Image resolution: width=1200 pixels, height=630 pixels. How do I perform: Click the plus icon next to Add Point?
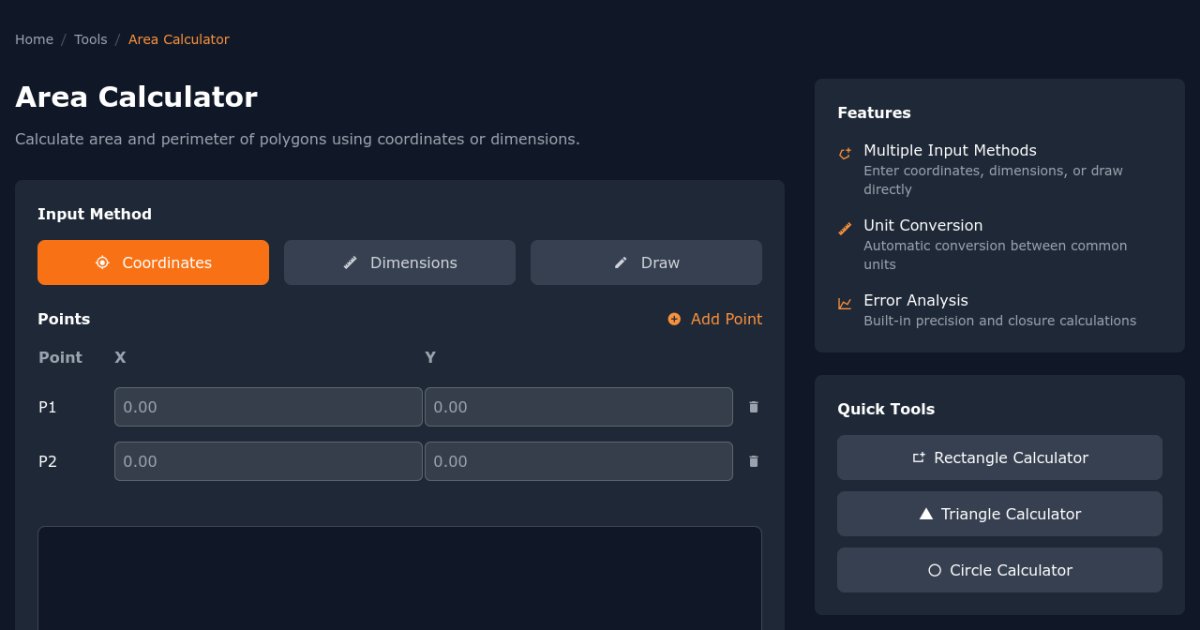coord(673,318)
